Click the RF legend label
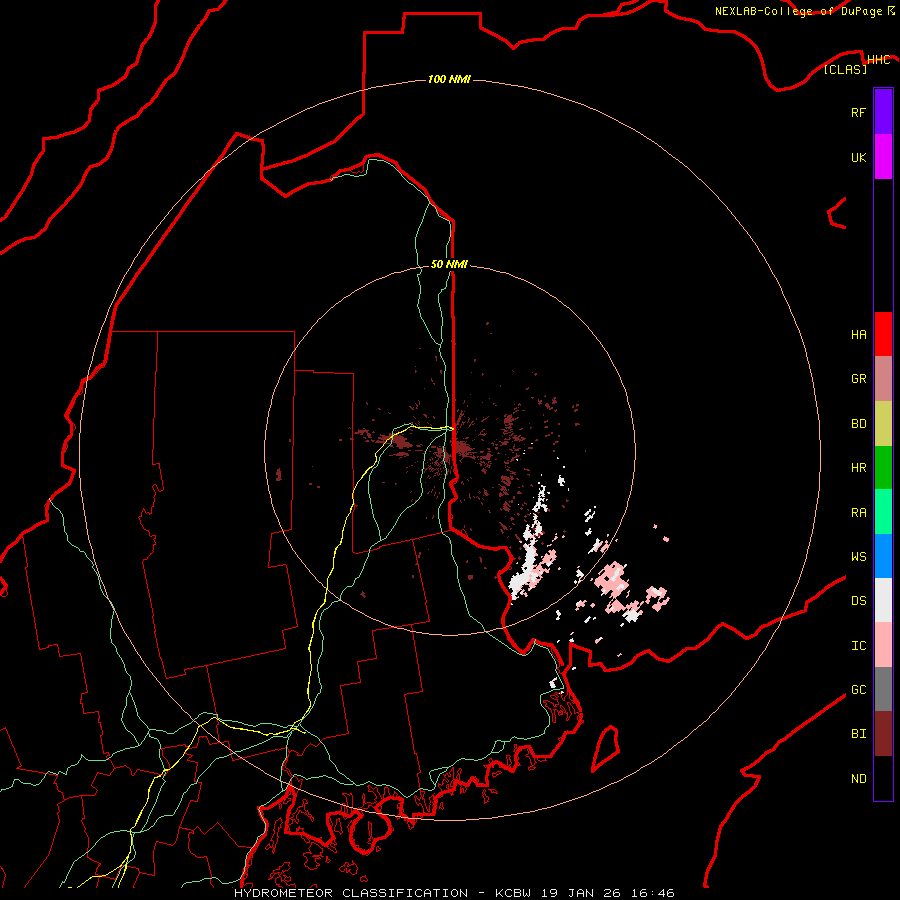This screenshot has width=900, height=900. (858, 112)
